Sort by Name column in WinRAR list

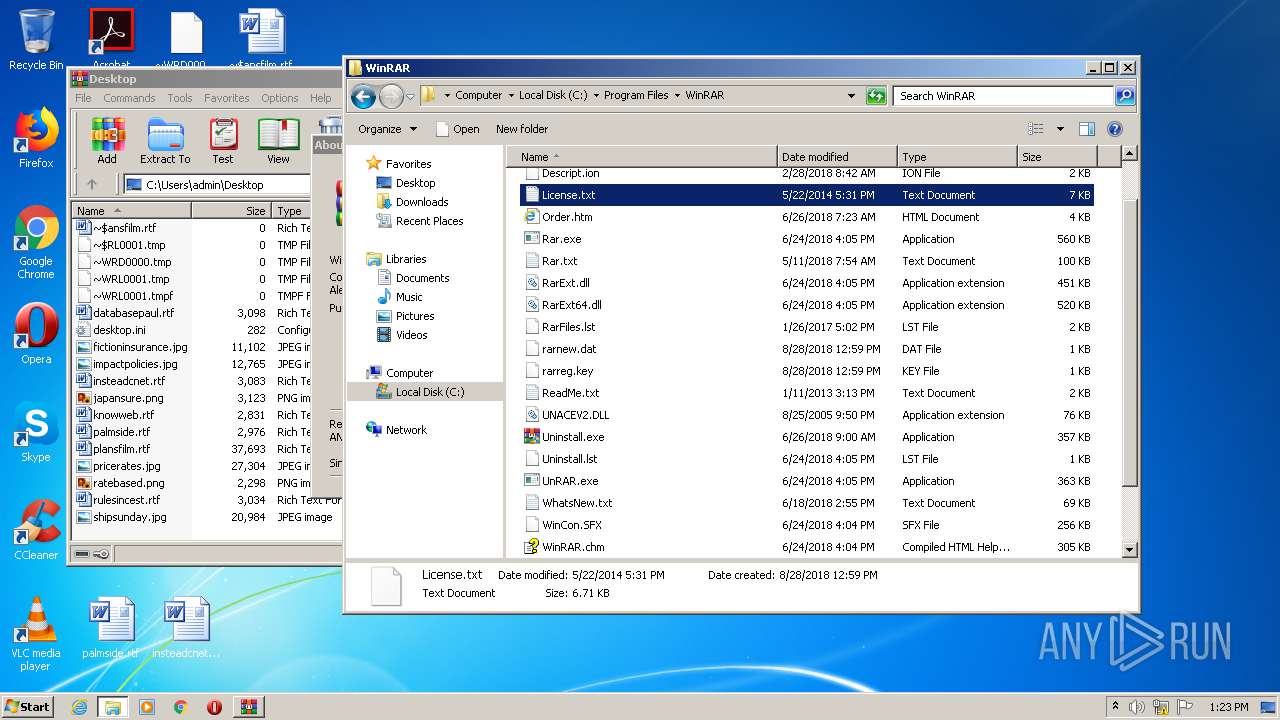[131, 211]
